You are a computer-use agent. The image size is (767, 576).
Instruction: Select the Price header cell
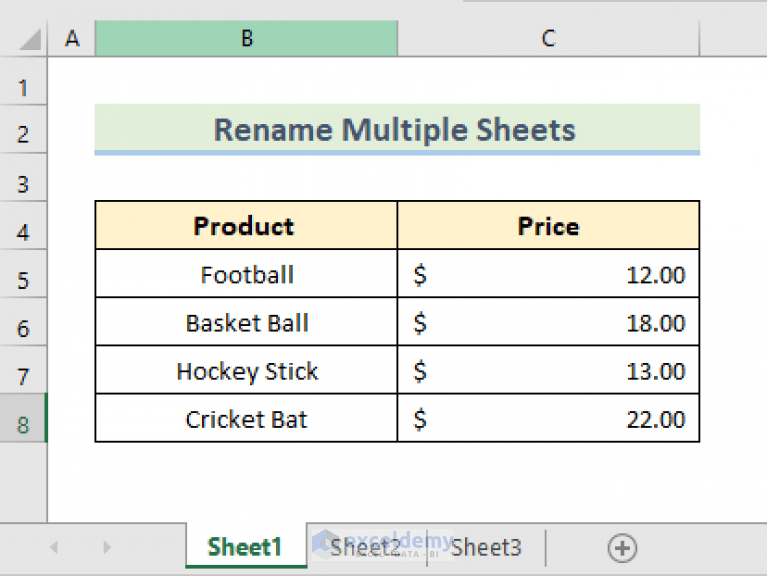pyautogui.click(x=548, y=225)
